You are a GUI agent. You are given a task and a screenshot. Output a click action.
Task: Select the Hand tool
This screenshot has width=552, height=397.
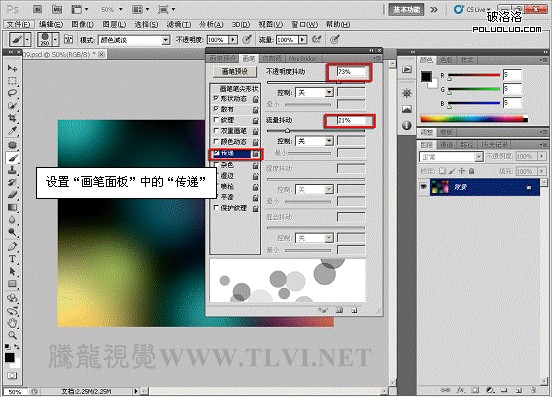pyautogui.click(x=12, y=322)
